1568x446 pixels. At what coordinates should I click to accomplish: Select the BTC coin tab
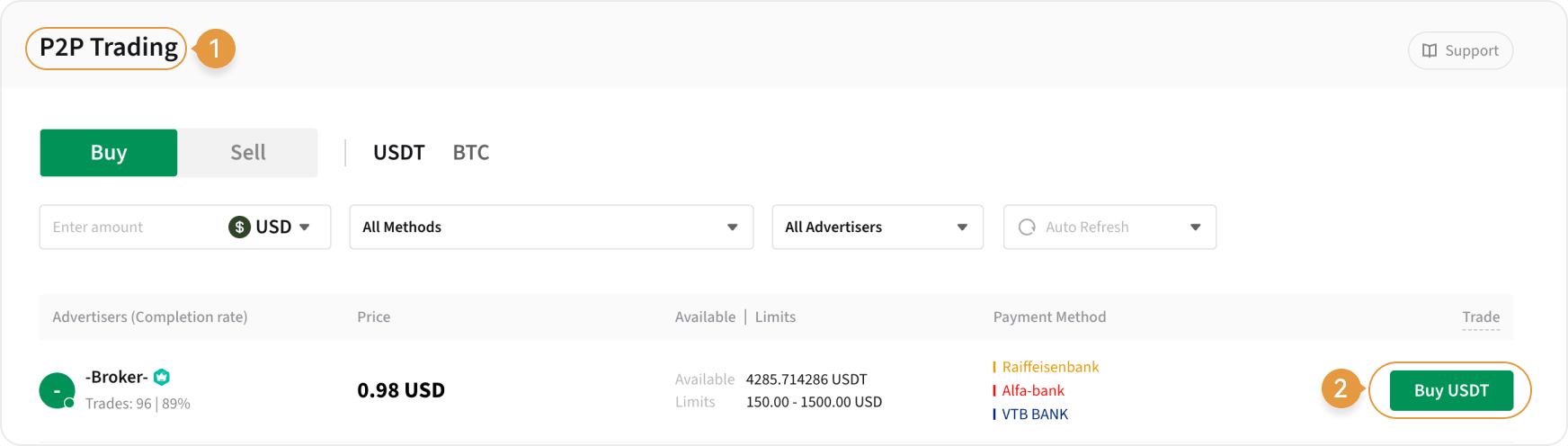(470, 153)
